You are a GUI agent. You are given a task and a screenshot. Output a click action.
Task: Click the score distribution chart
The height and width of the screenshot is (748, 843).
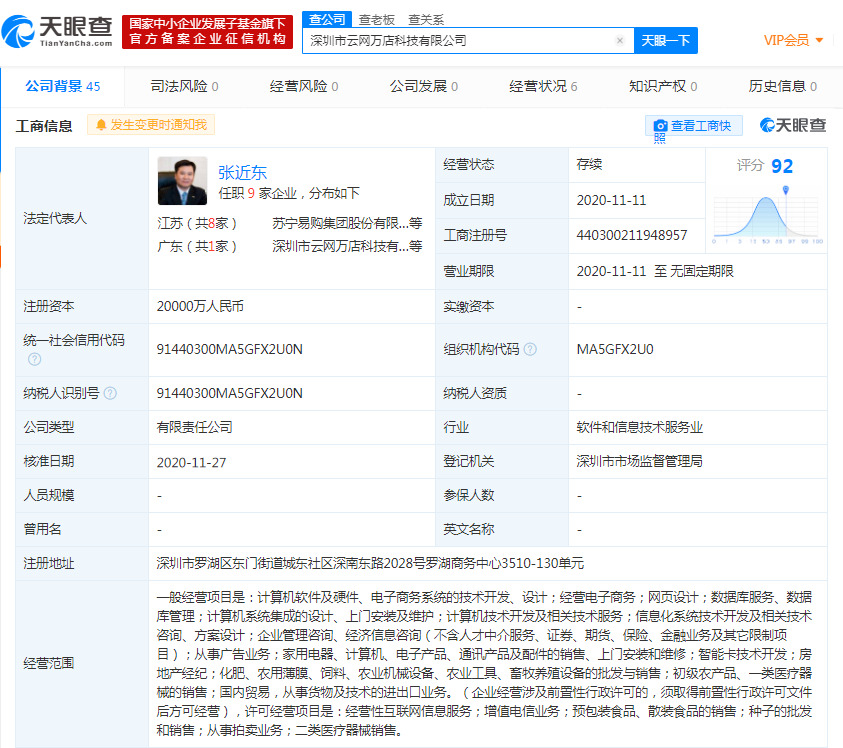point(767,216)
